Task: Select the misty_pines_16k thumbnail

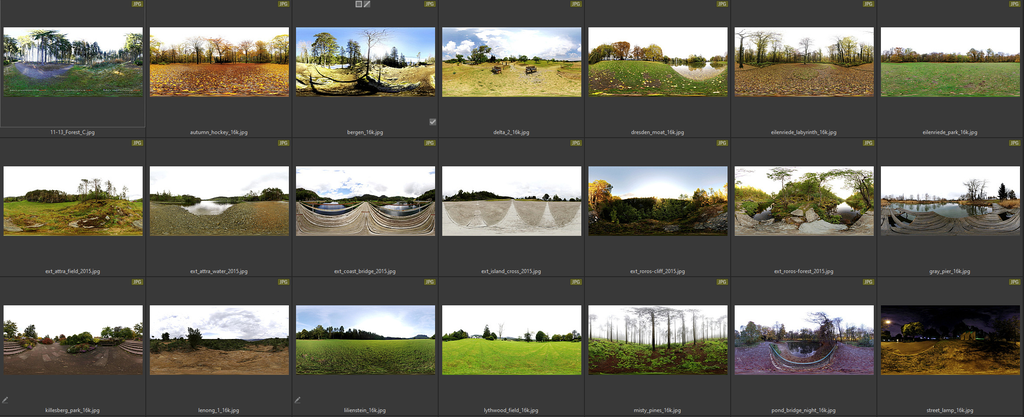Action: coord(657,340)
